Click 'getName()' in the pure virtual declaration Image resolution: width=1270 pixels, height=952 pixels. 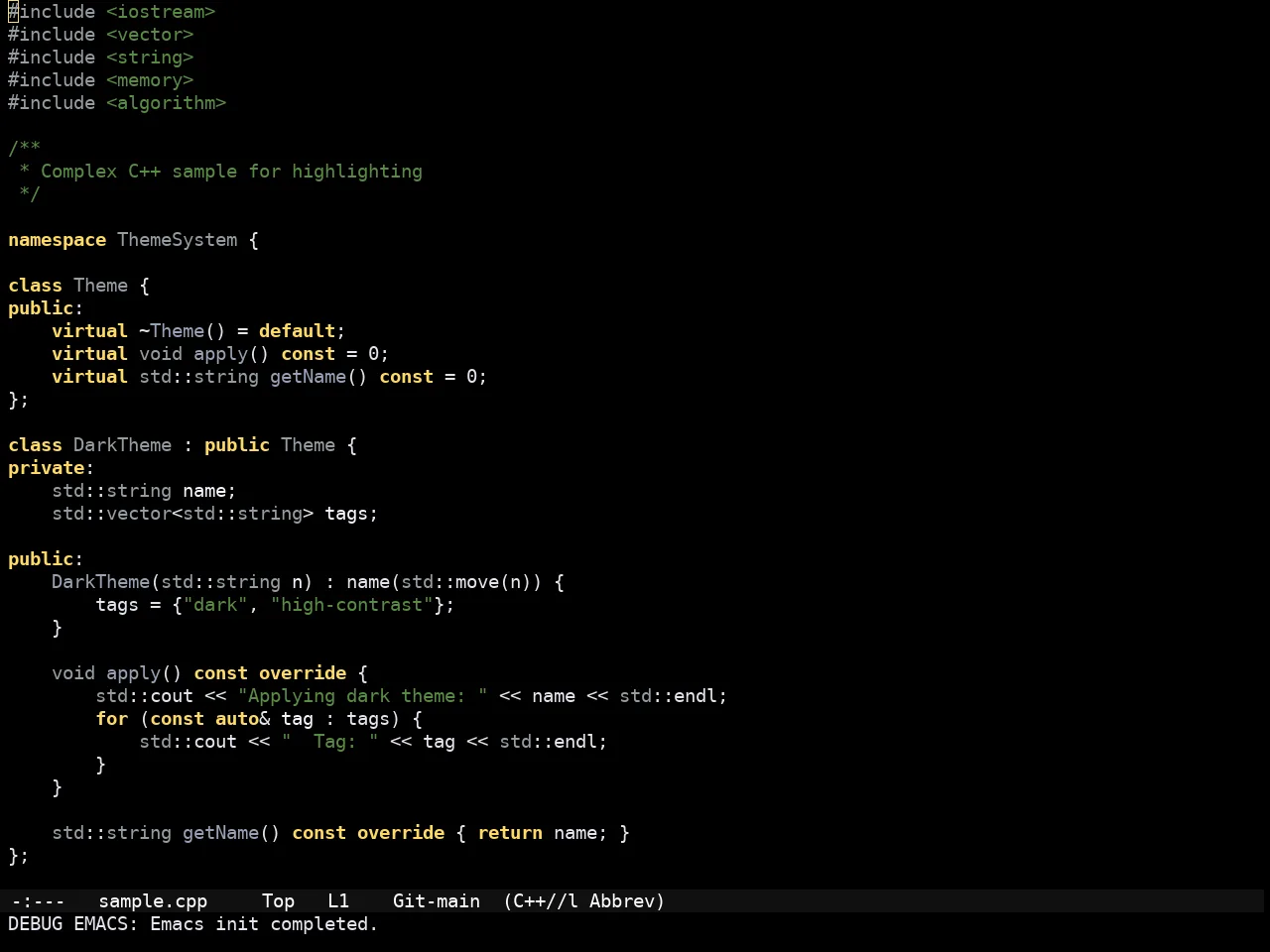318,377
